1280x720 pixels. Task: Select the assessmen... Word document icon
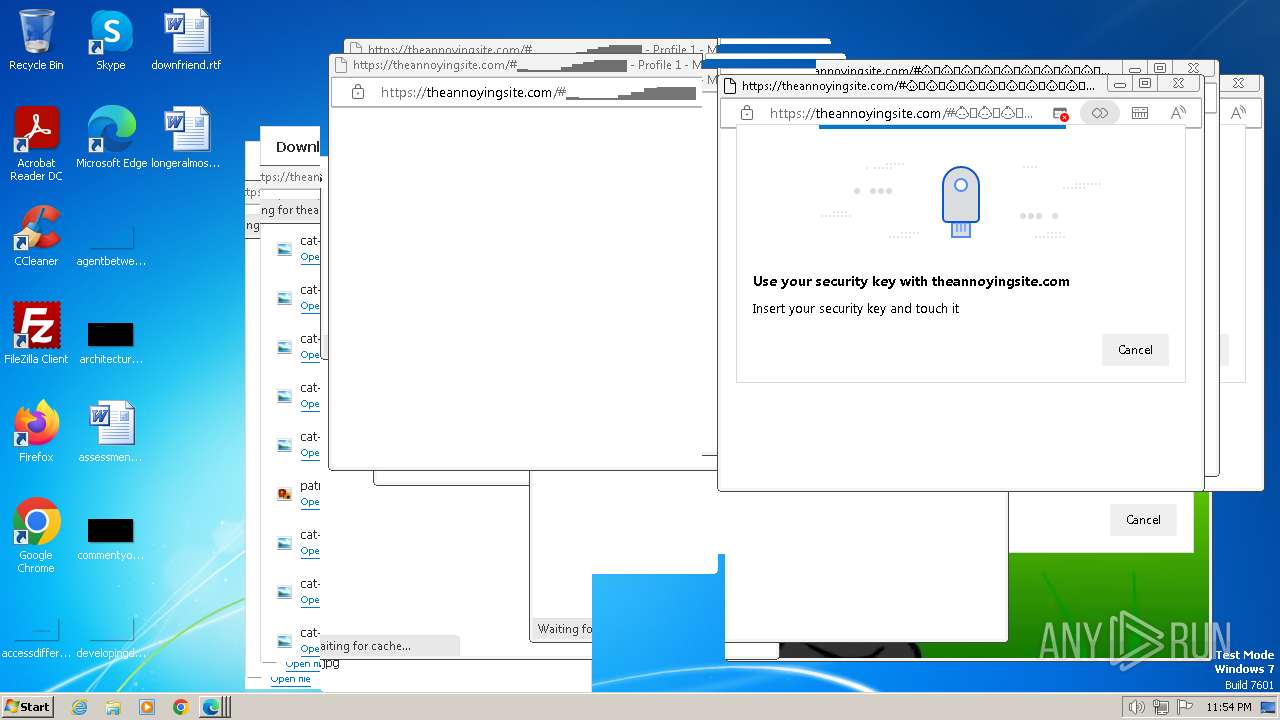(x=111, y=432)
